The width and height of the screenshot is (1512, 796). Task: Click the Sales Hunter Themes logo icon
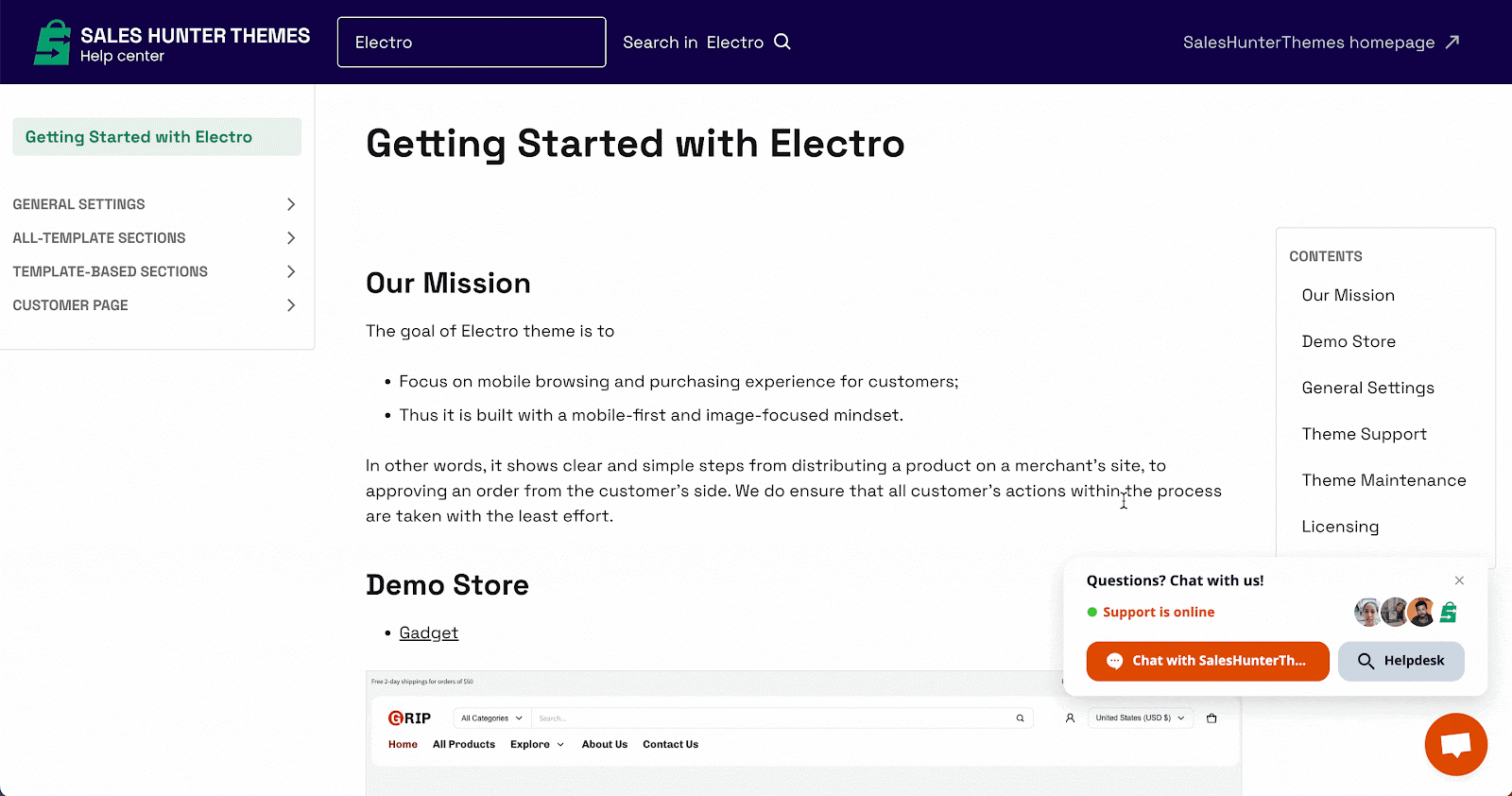tap(53, 43)
